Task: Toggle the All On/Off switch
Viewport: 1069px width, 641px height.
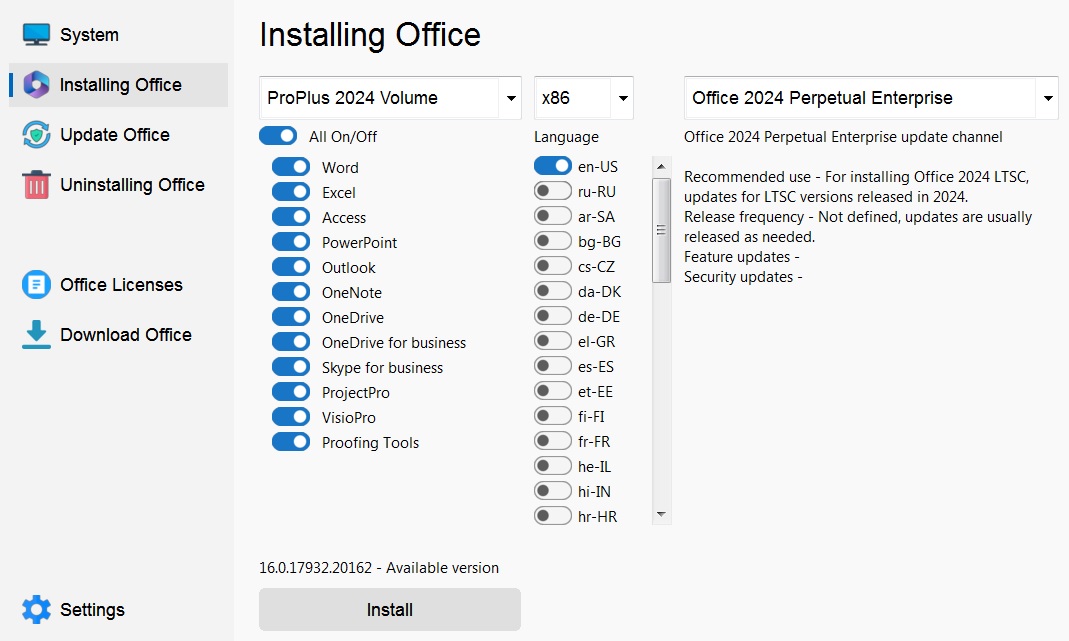Action: (x=278, y=136)
